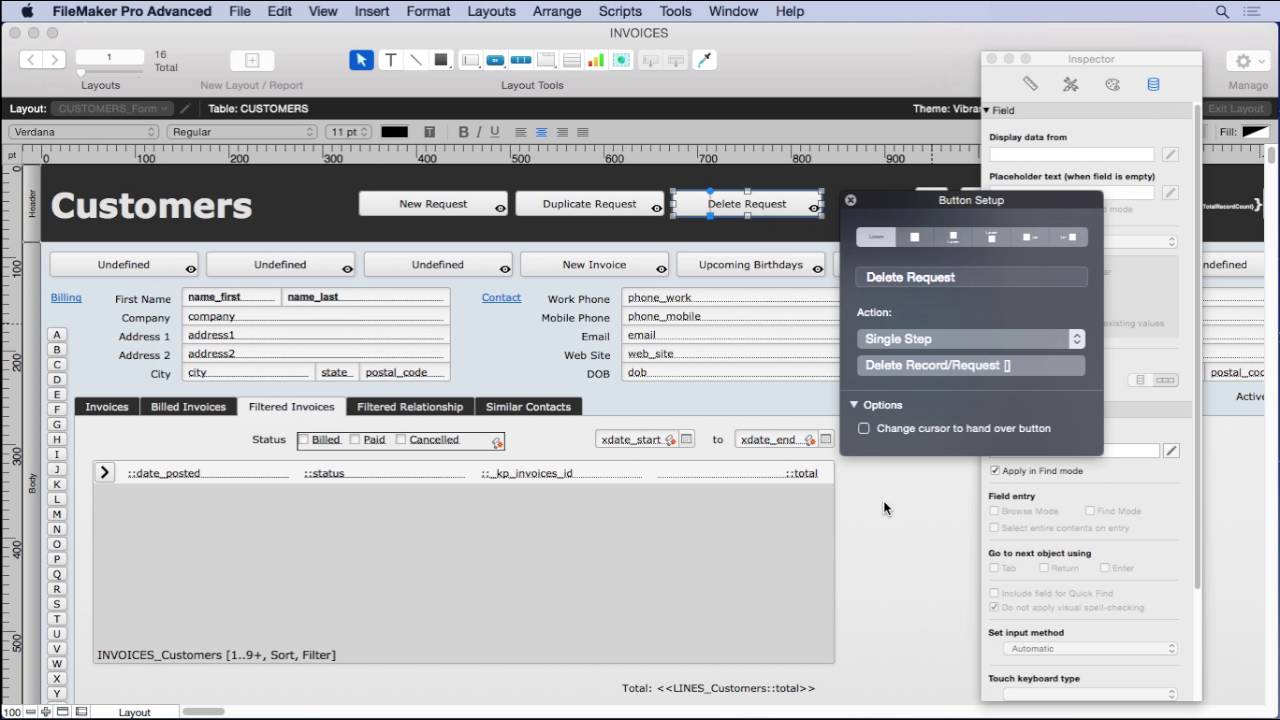
Task: Select the Line tool
Action: tap(416, 60)
